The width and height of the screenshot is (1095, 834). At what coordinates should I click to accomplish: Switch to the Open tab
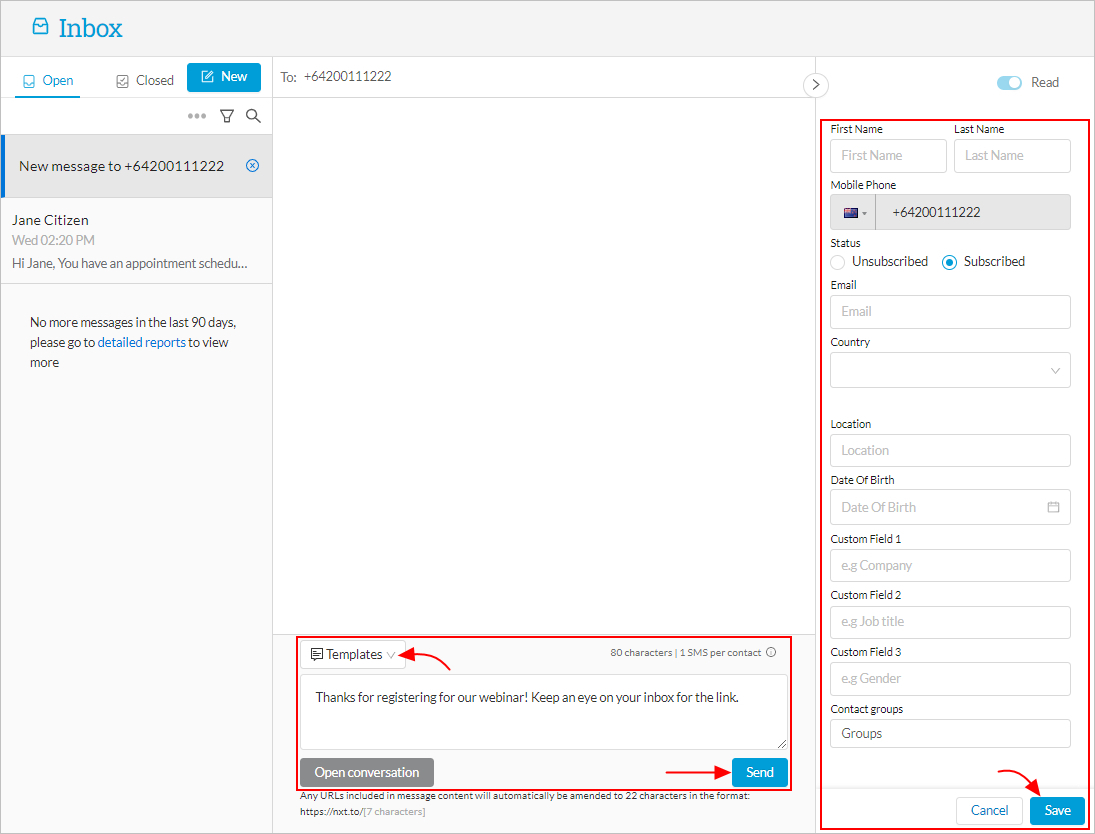tap(47, 81)
